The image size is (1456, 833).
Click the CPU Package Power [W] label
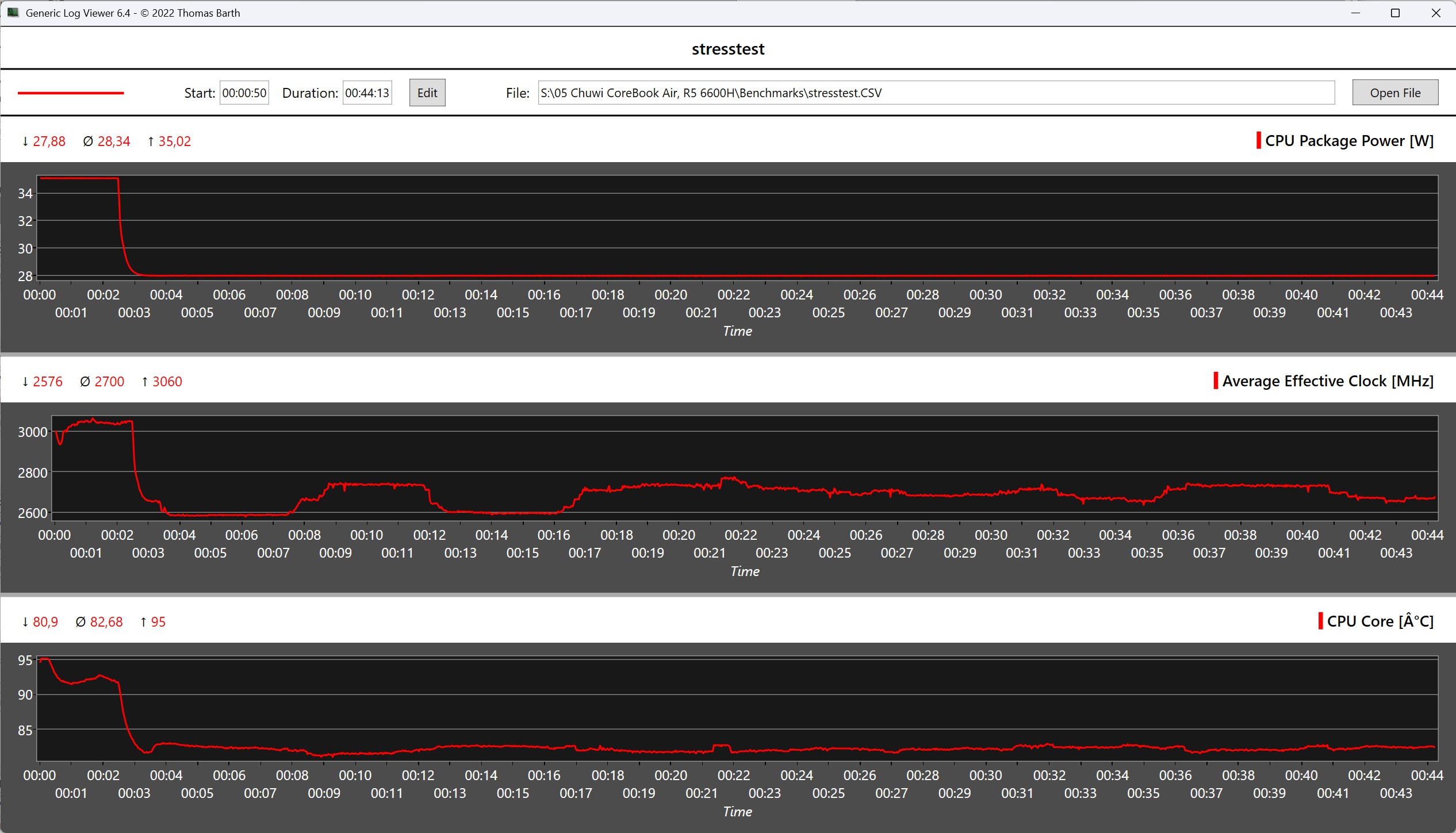(1349, 140)
